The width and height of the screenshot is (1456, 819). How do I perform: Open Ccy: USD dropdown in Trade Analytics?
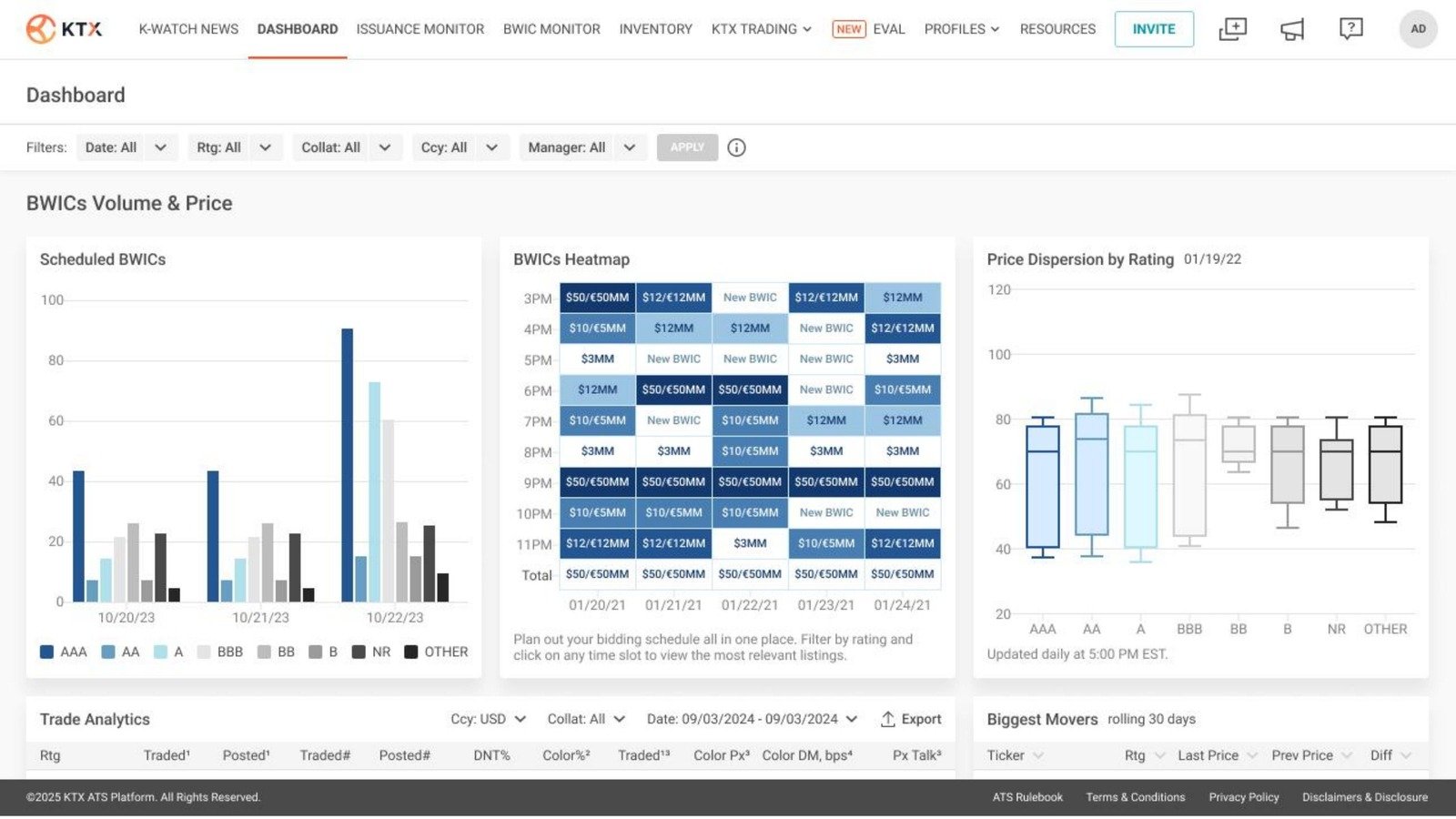[x=489, y=719]
